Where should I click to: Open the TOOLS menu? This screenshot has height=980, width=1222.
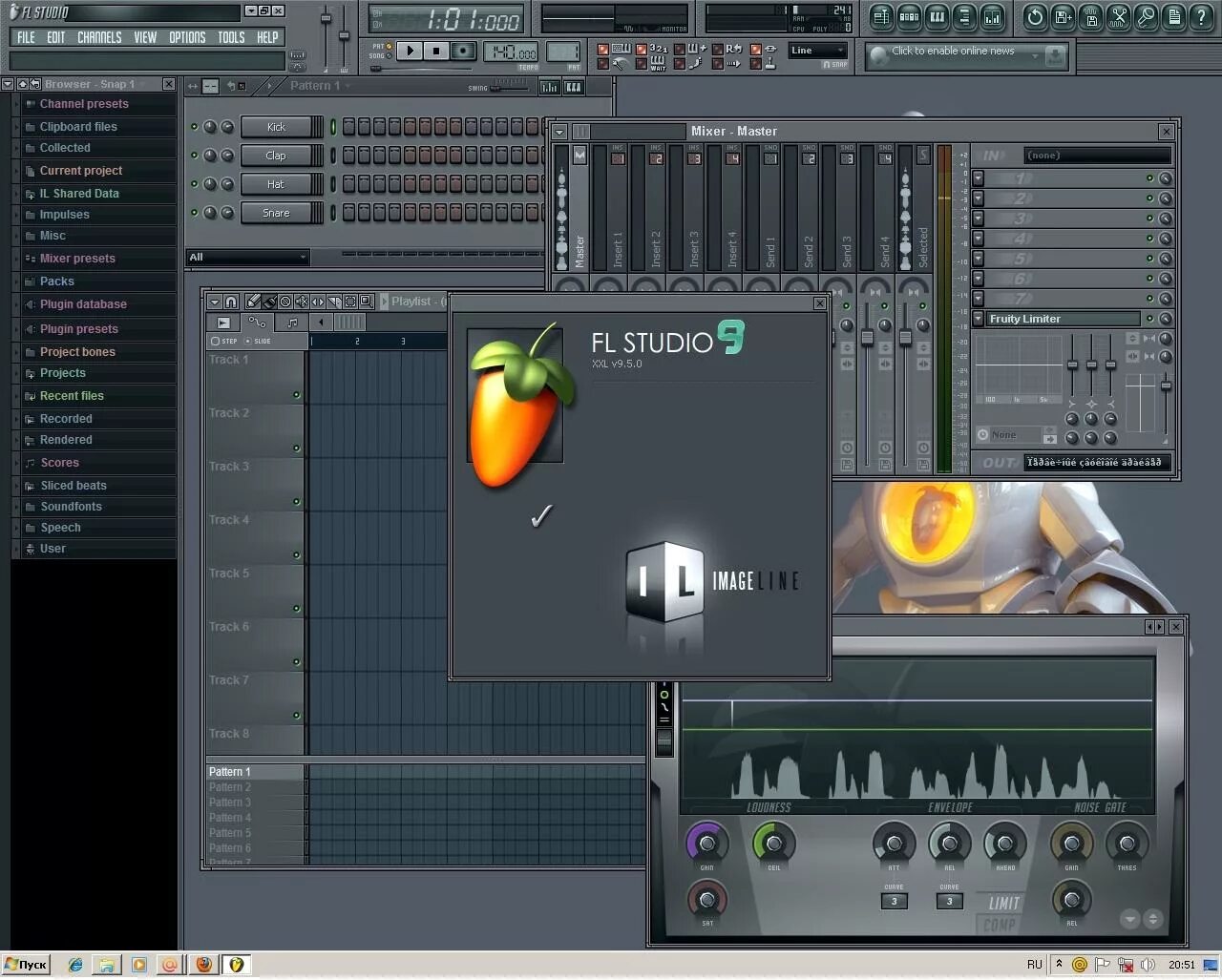231,37
